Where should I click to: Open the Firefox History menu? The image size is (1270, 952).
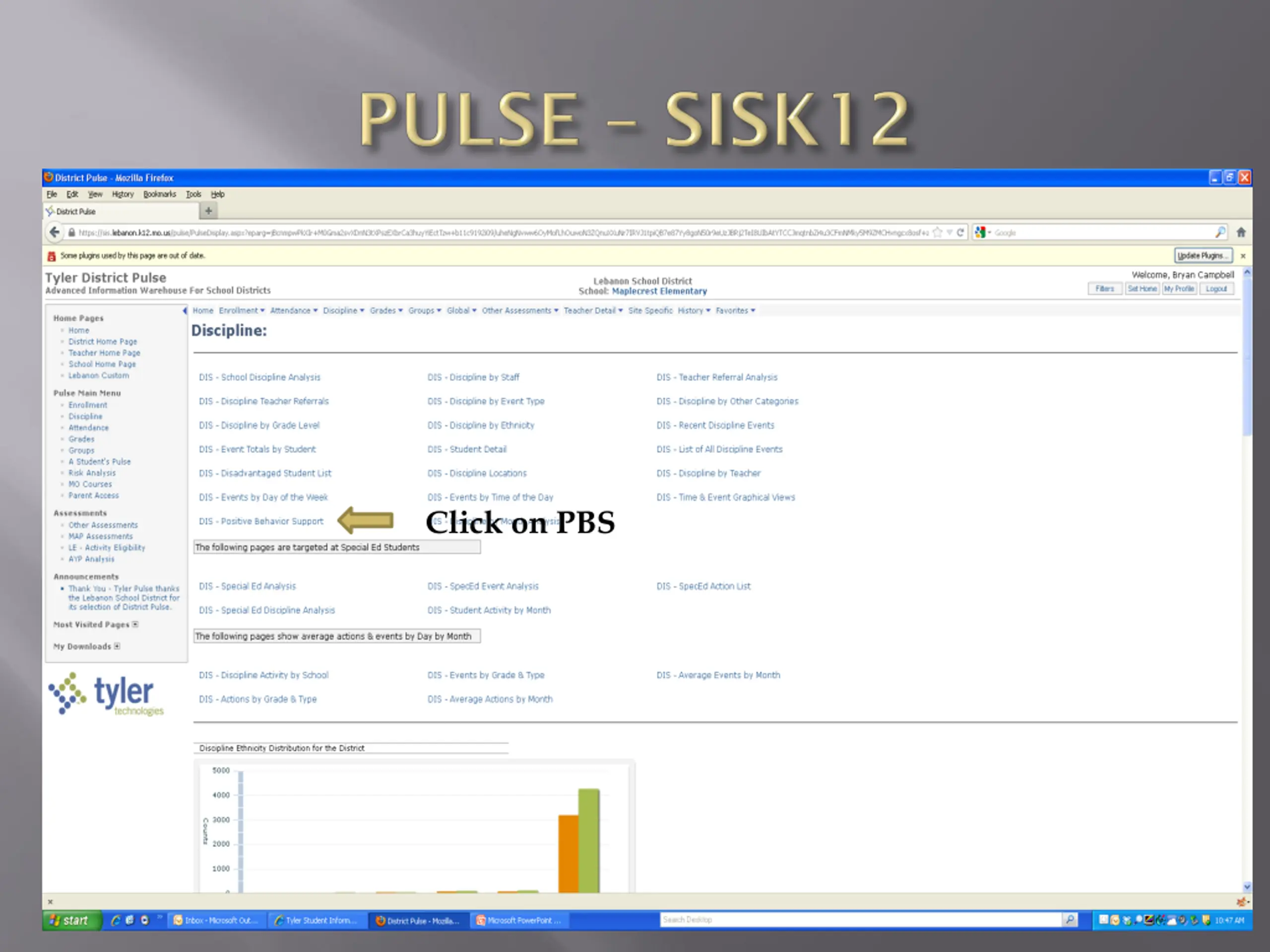click(x=123, y=194)
